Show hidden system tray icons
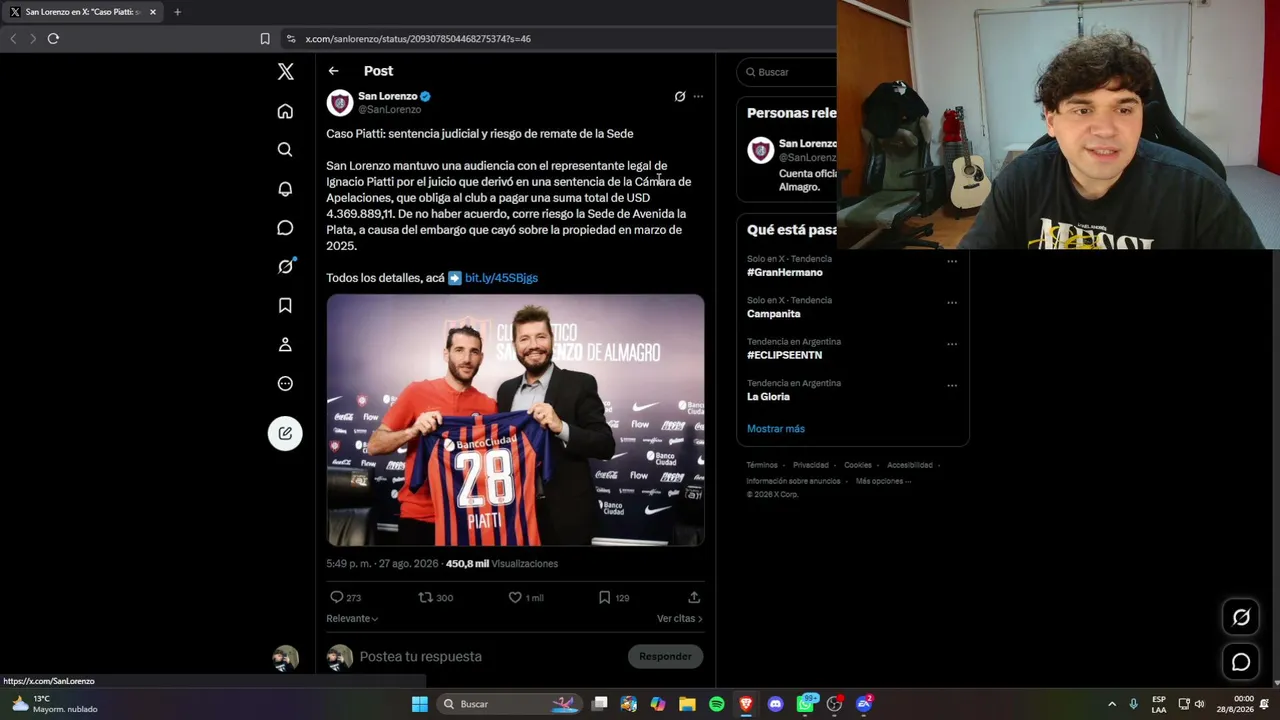This screenshot has width=1280, height=720. 1112,704
